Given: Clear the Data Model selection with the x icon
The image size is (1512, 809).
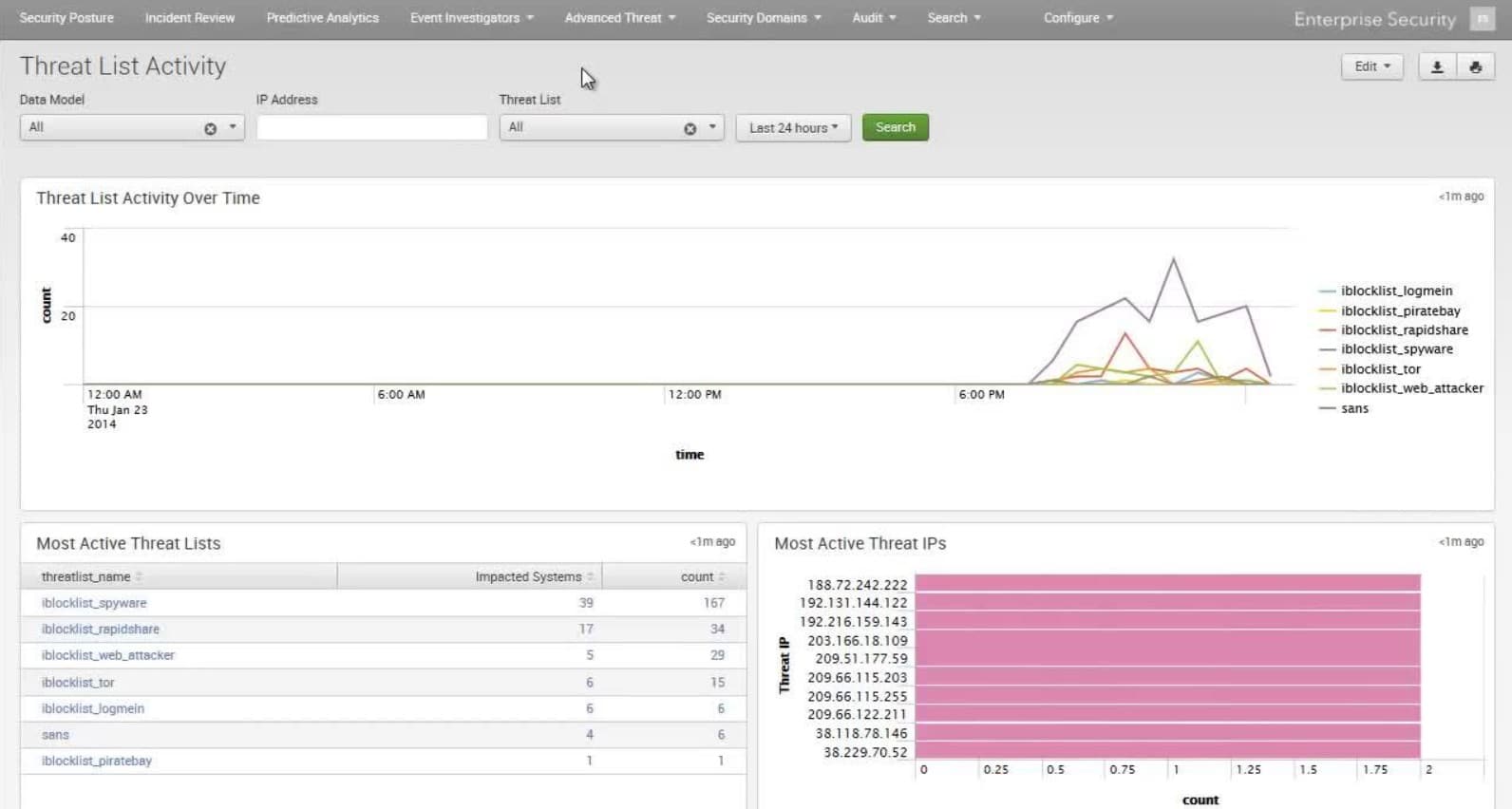Looking at the screenshot, I should pos(210,128).
